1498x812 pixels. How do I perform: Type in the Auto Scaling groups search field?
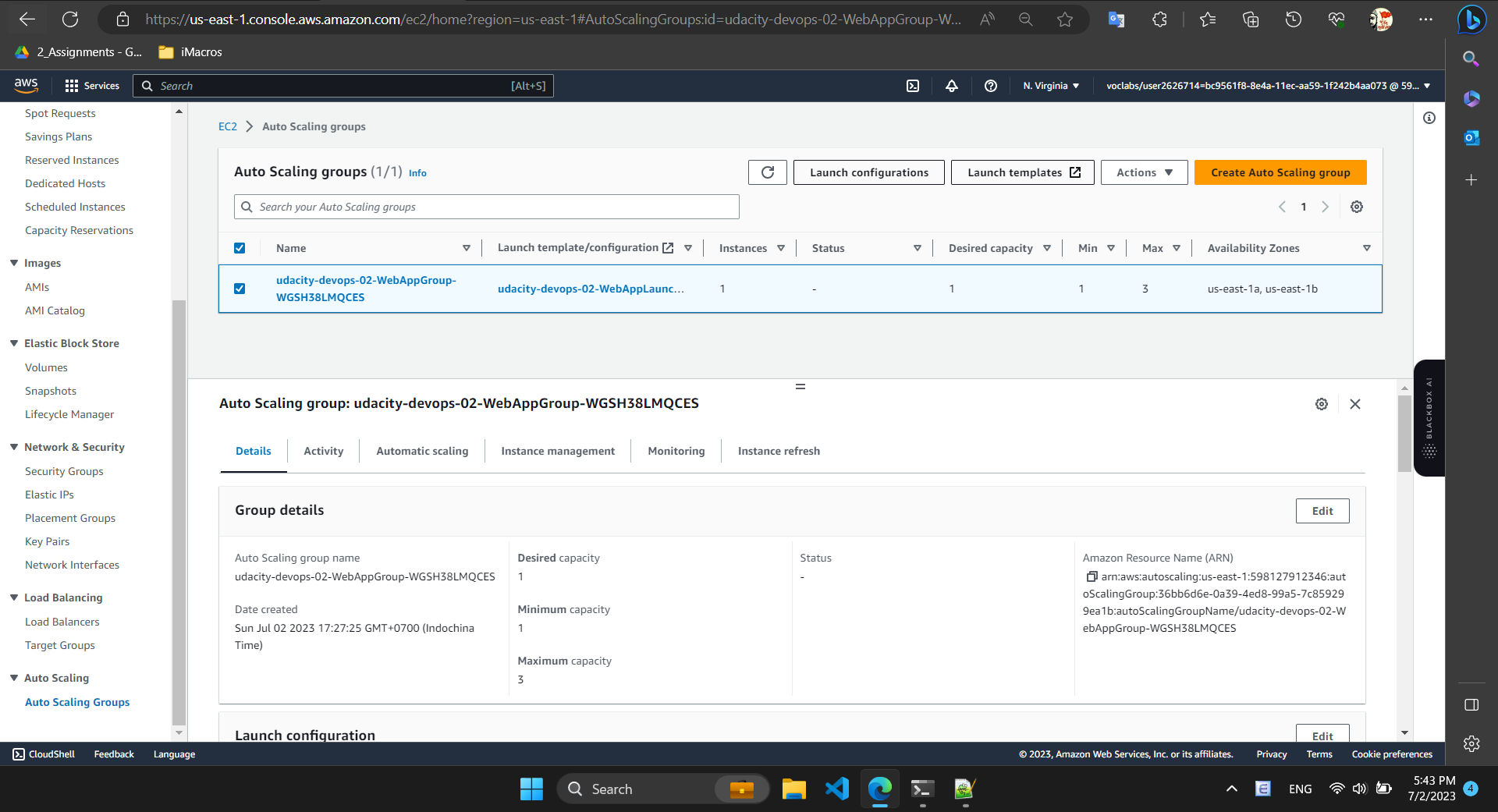click(x=486, y=206)
